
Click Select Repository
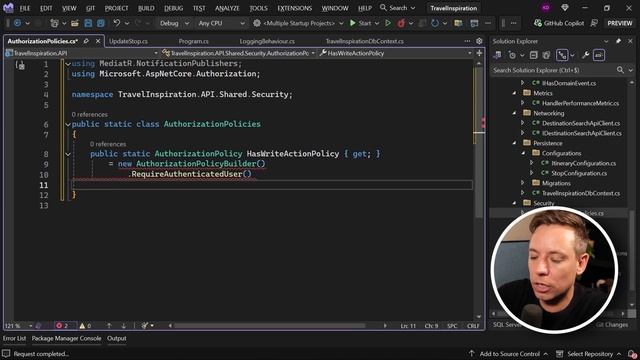(589, 354)
